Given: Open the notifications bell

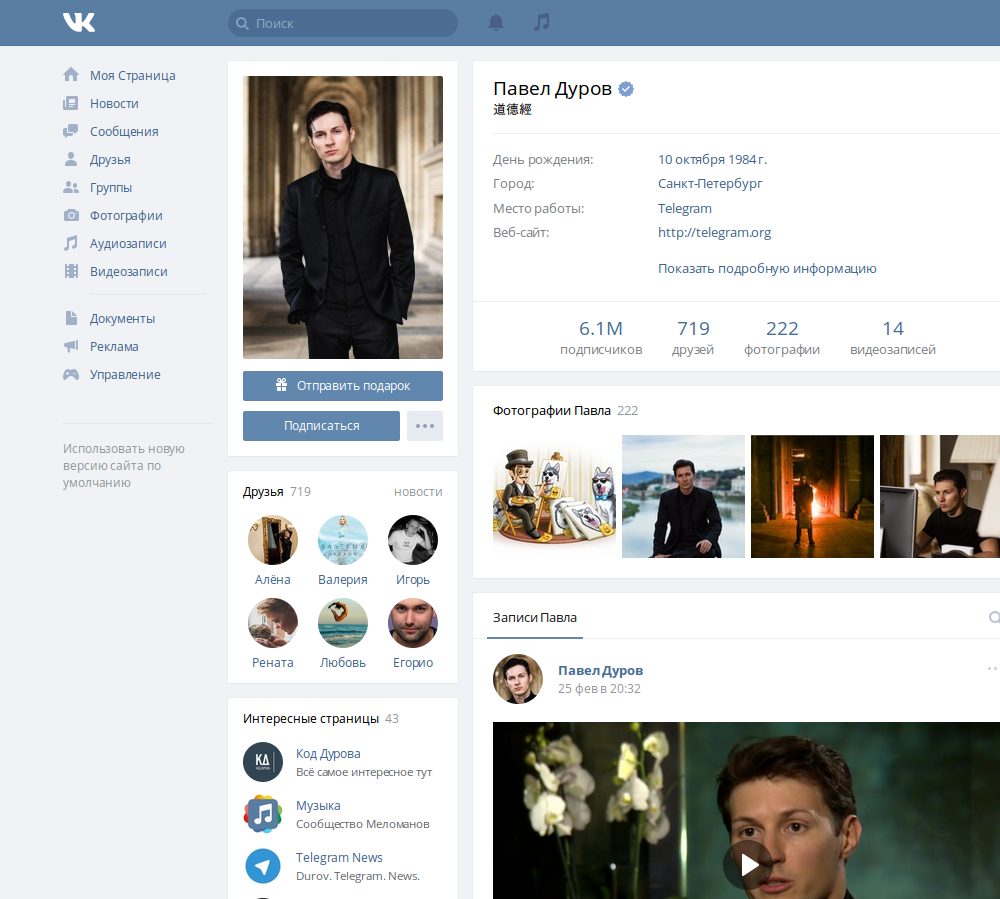Looking at the screenshot, I should pyautogui.click(x=496, y=23).
